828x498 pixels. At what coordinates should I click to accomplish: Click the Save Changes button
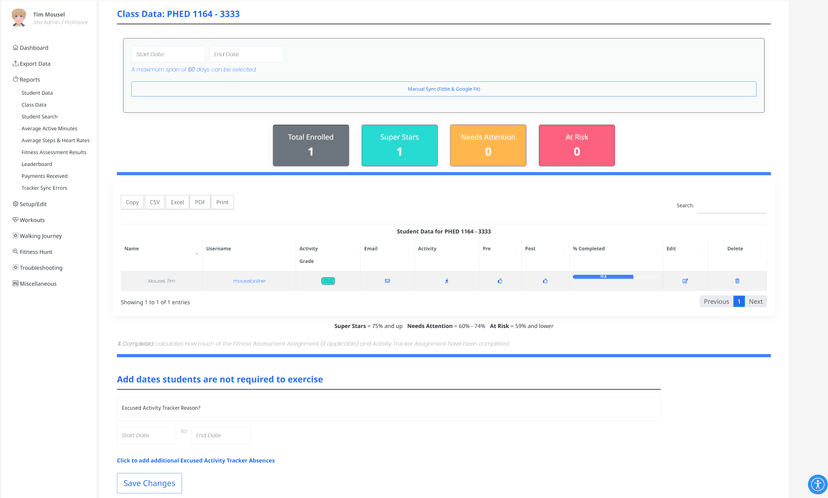point(149,483)
